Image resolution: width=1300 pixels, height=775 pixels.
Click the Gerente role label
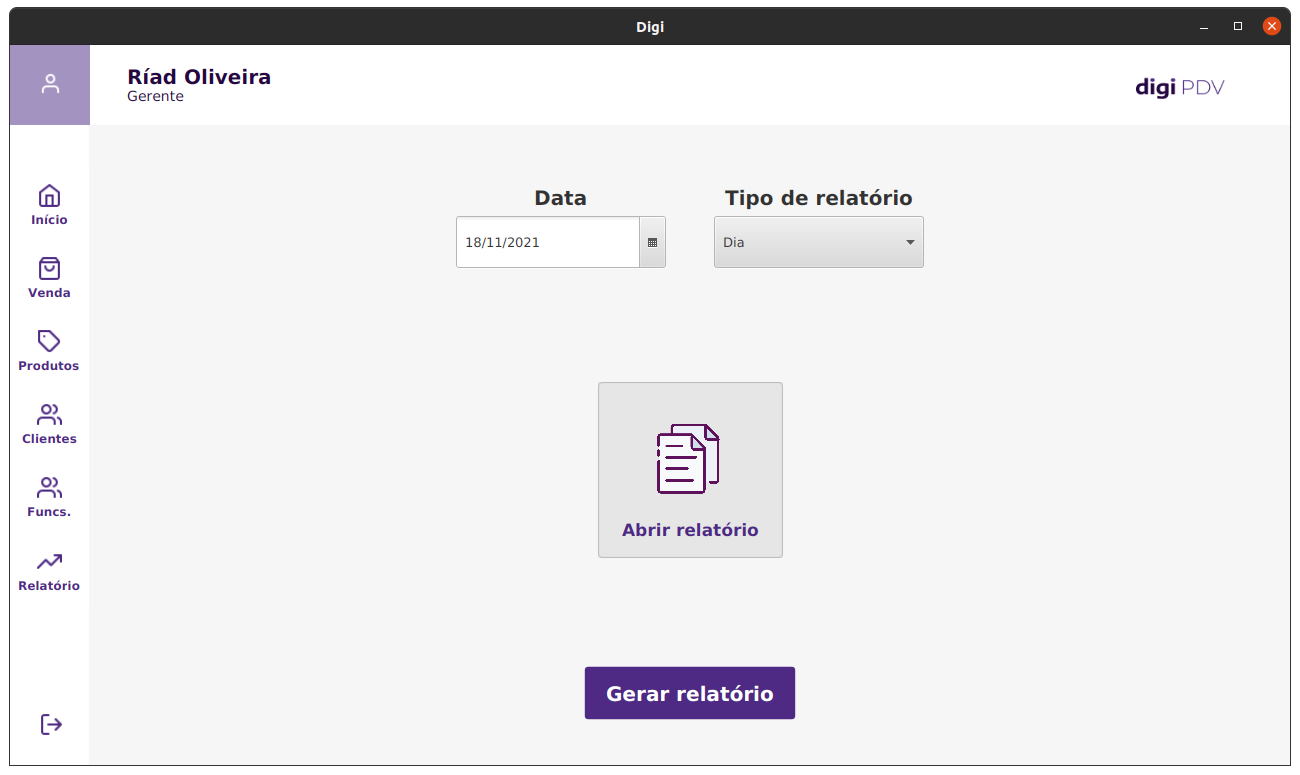[155, 97]
